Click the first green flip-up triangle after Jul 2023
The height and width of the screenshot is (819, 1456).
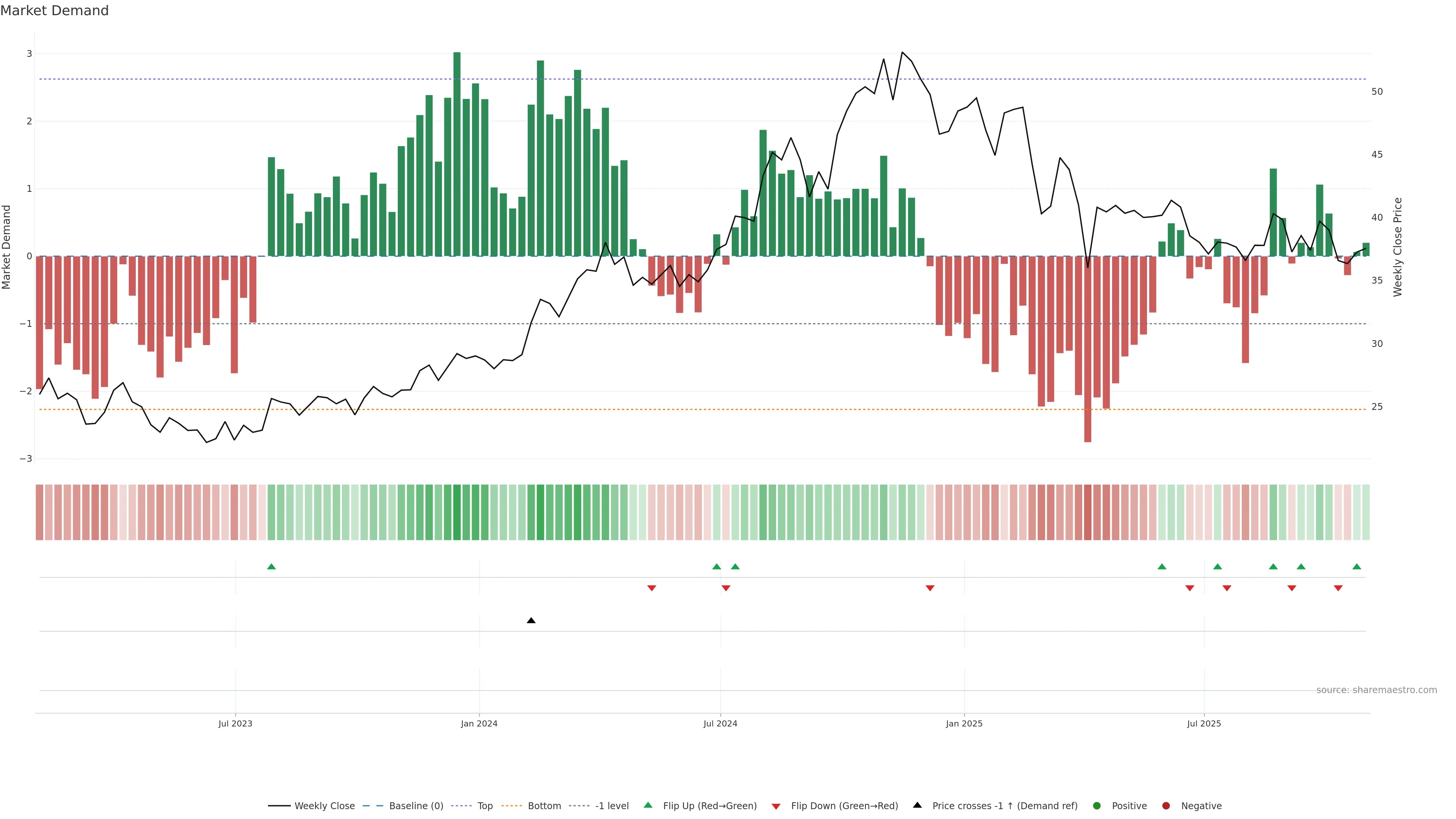tap(271, 566)
